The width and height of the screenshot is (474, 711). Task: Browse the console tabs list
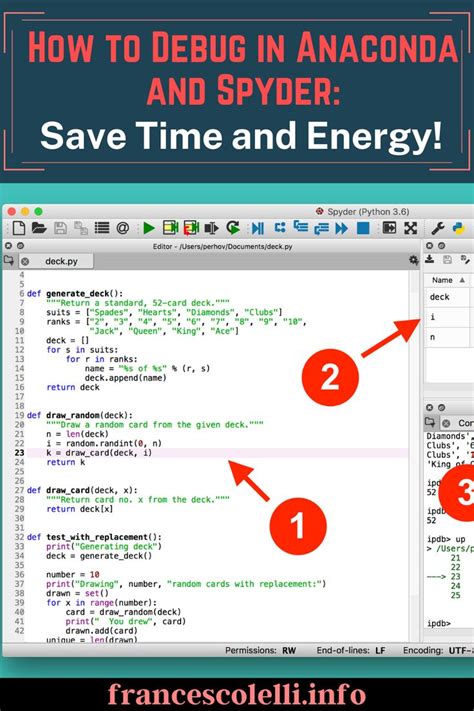click(430, 423)
